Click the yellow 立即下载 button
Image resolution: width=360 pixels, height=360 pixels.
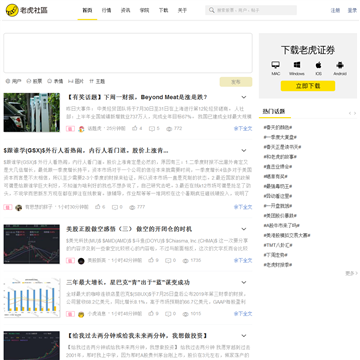click(308, 86)
